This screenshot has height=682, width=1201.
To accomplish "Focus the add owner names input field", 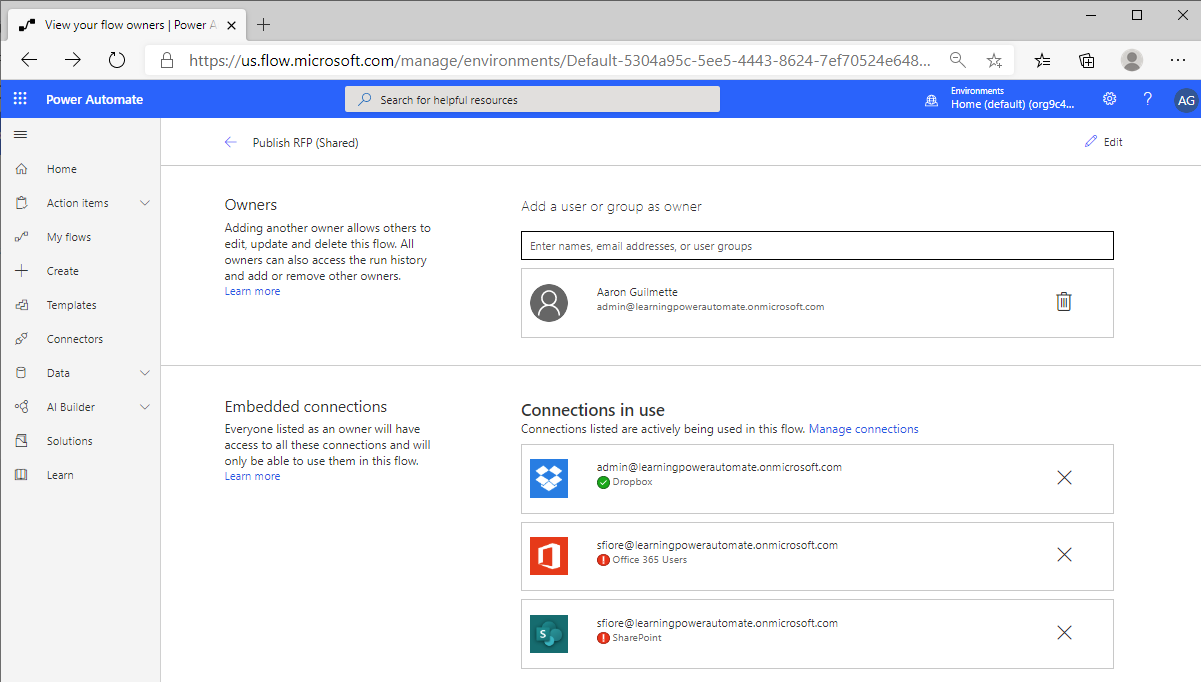I will tap(817, 246).
